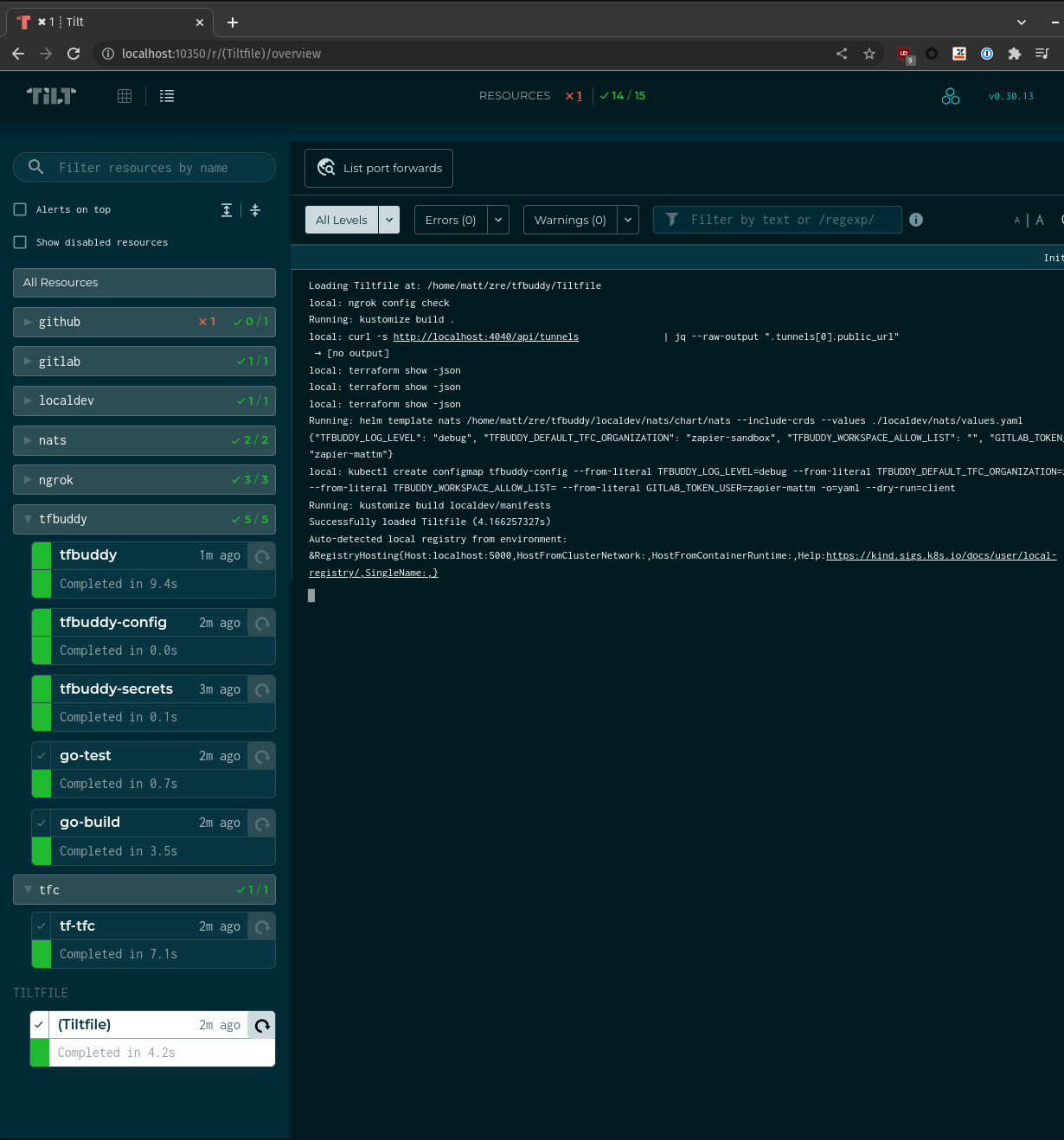The image size is (1064, 1140).
Task: Open the Tilt logo home link
Action: 51,96
